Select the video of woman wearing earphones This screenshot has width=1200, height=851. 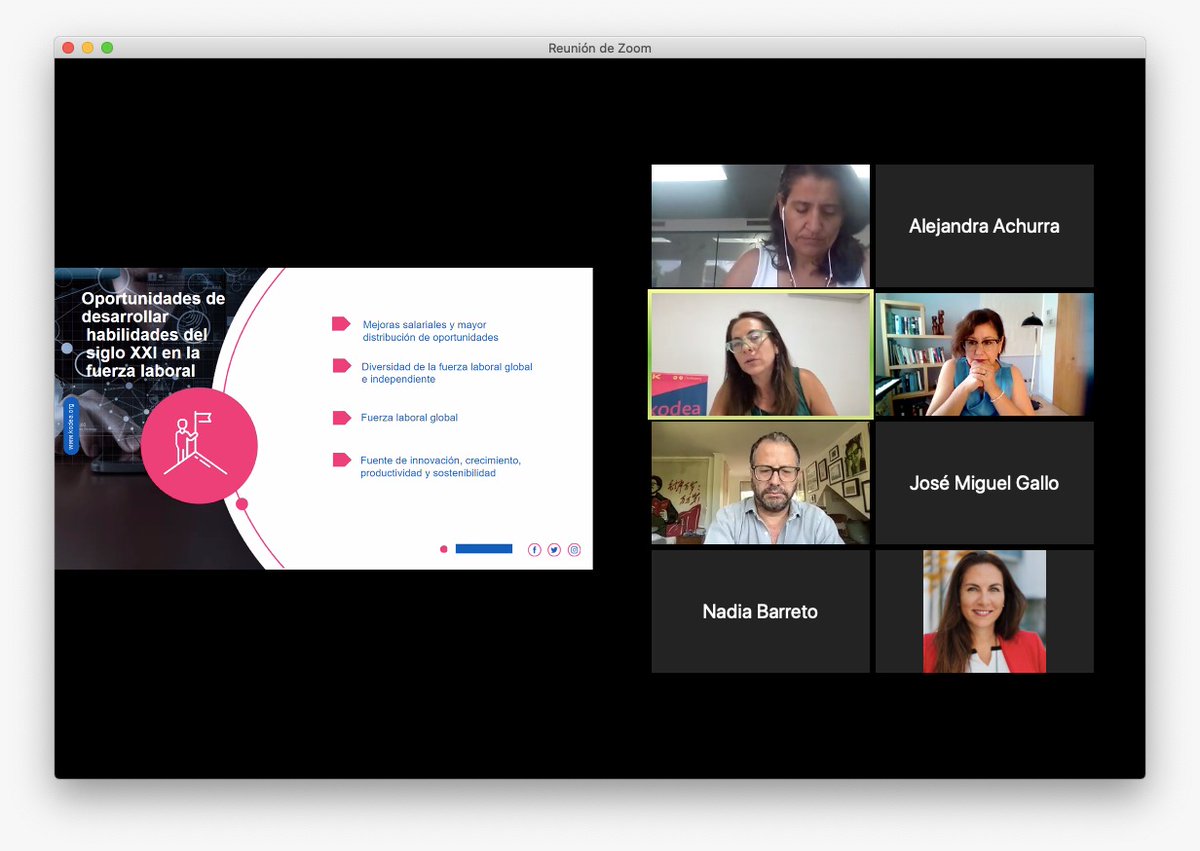tap(760, 226)
